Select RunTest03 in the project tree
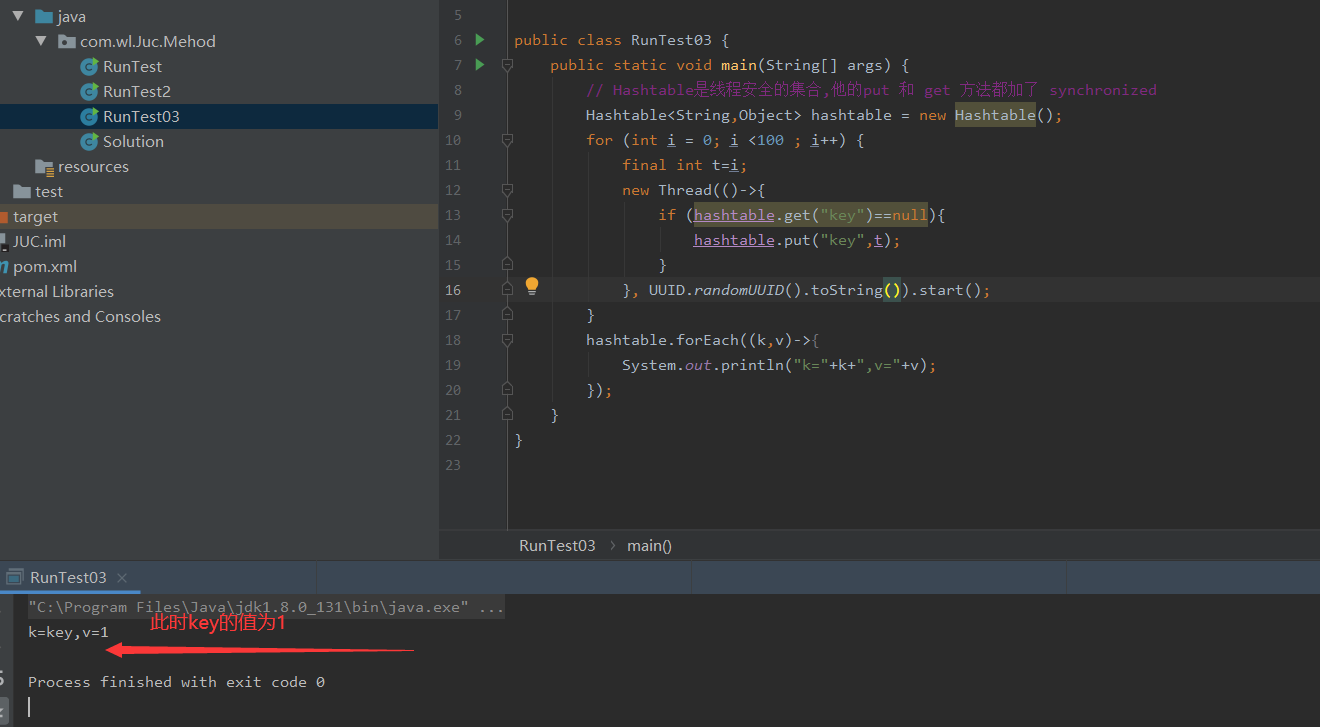1320x727 pixels. click(141, 116)
